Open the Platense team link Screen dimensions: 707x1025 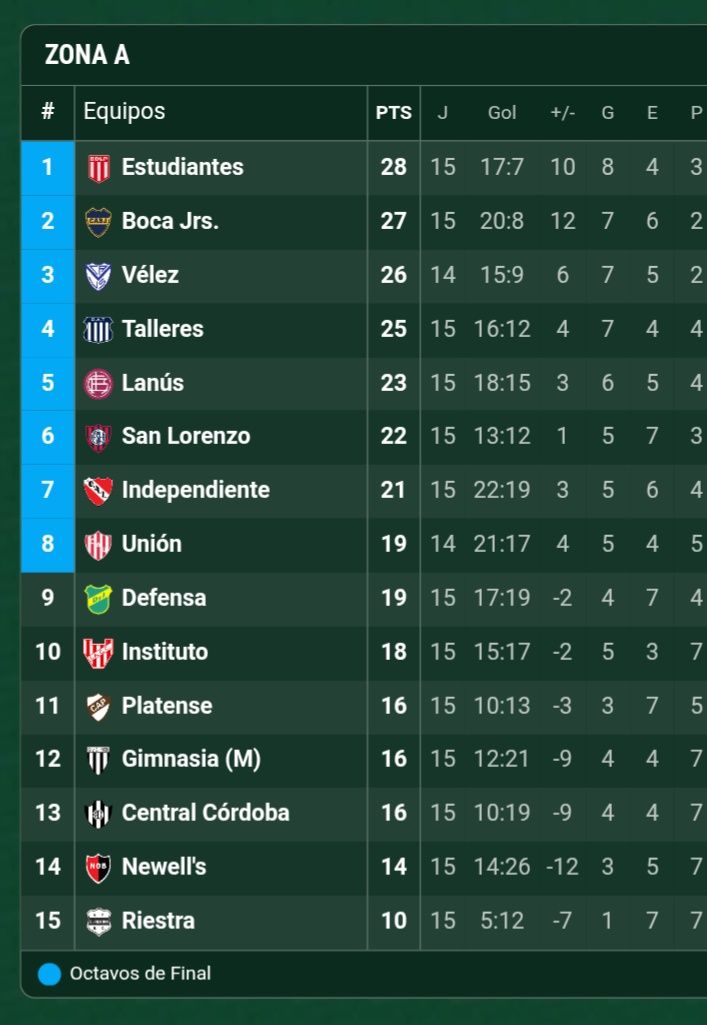tap(166, 706)
